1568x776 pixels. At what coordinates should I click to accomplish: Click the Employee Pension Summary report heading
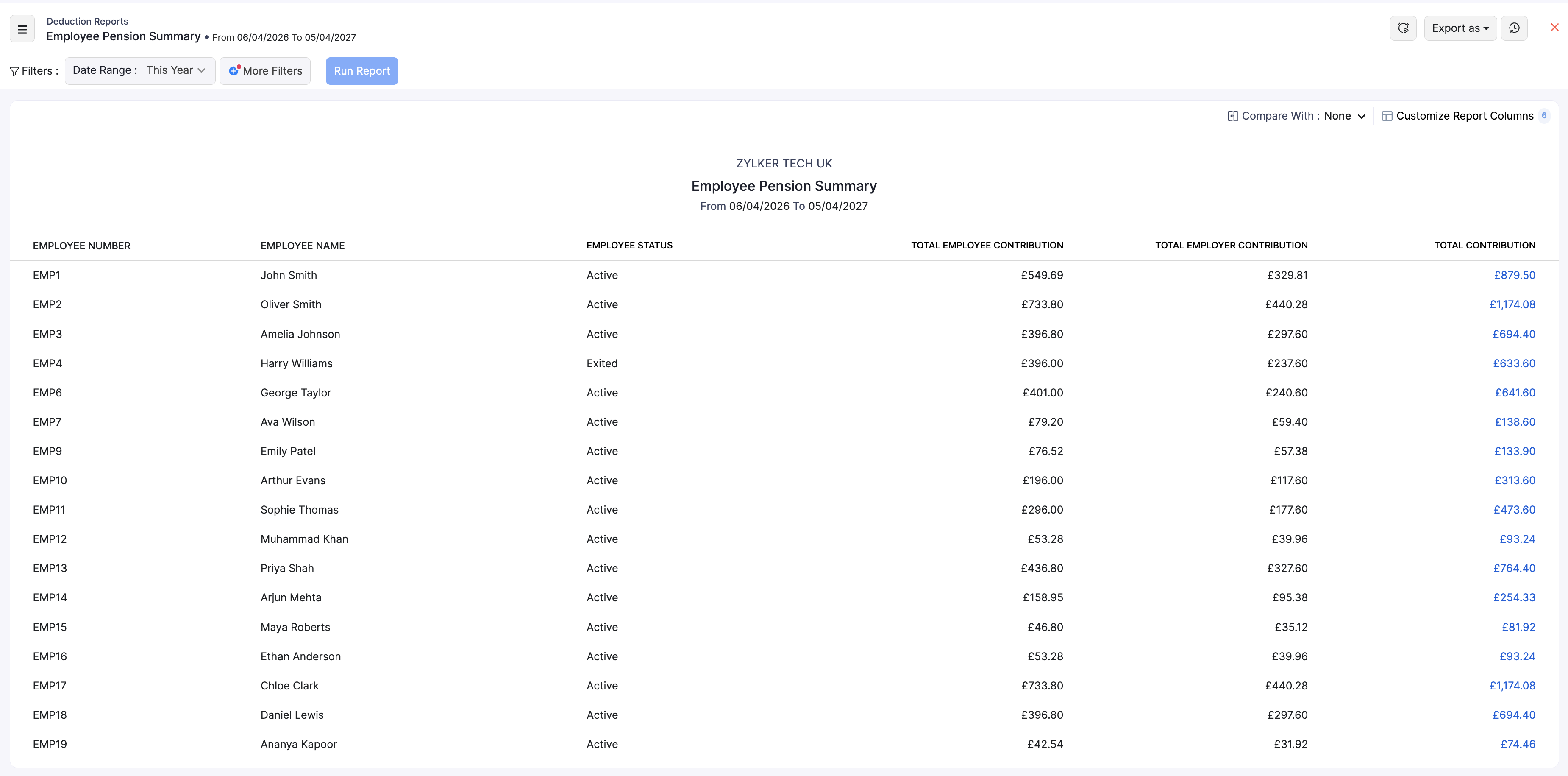click(784, 187)
